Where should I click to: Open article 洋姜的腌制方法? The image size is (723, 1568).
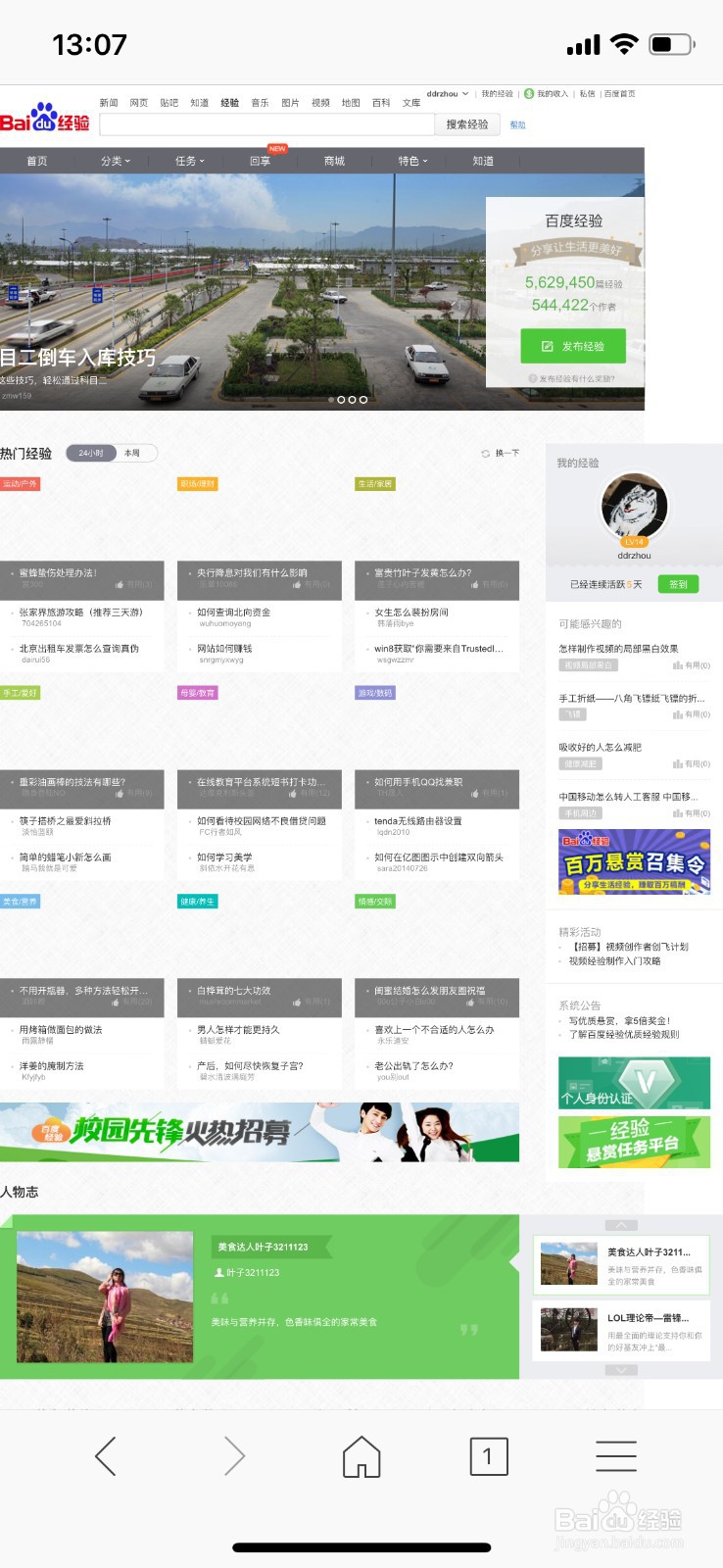coord(52,1066)
